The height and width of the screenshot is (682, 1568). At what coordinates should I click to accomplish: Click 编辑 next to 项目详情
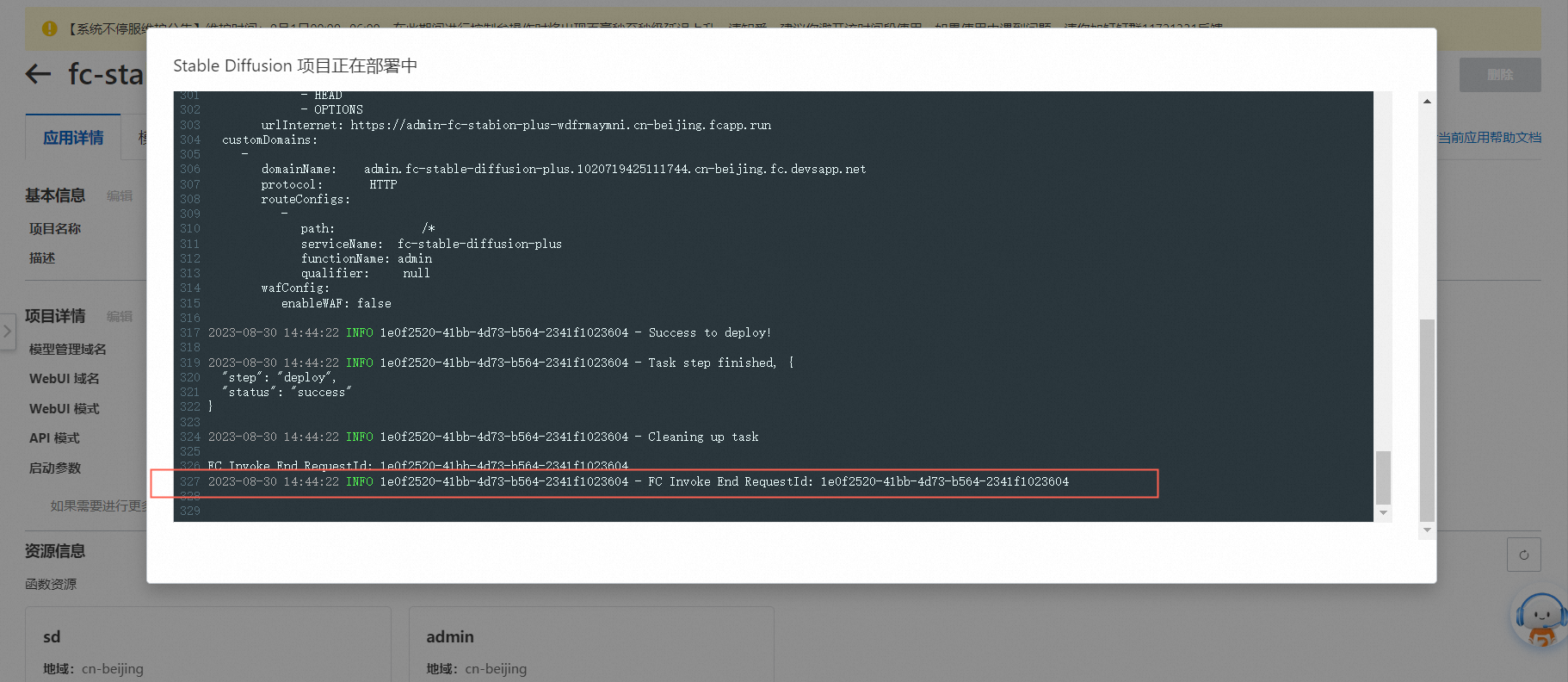coord(120,317)
